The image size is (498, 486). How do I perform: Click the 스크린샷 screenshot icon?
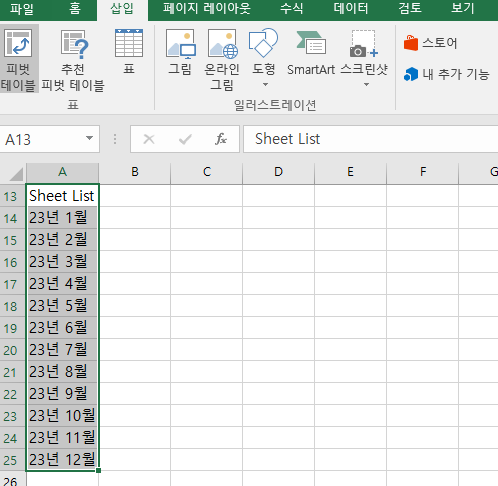[364, 43]
